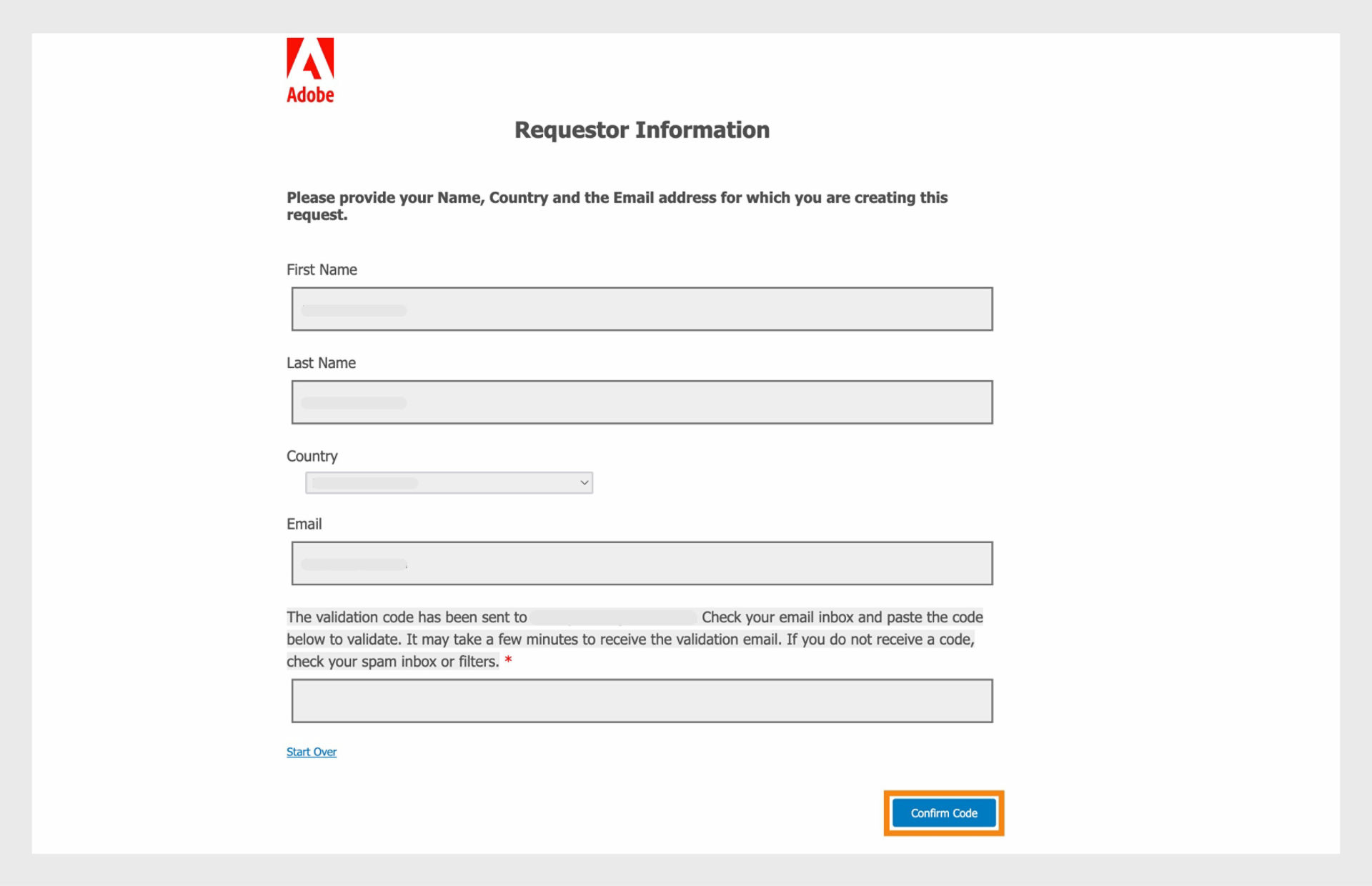
Task: Select the request instructions paragraph
Action: [x=617, y=206]
